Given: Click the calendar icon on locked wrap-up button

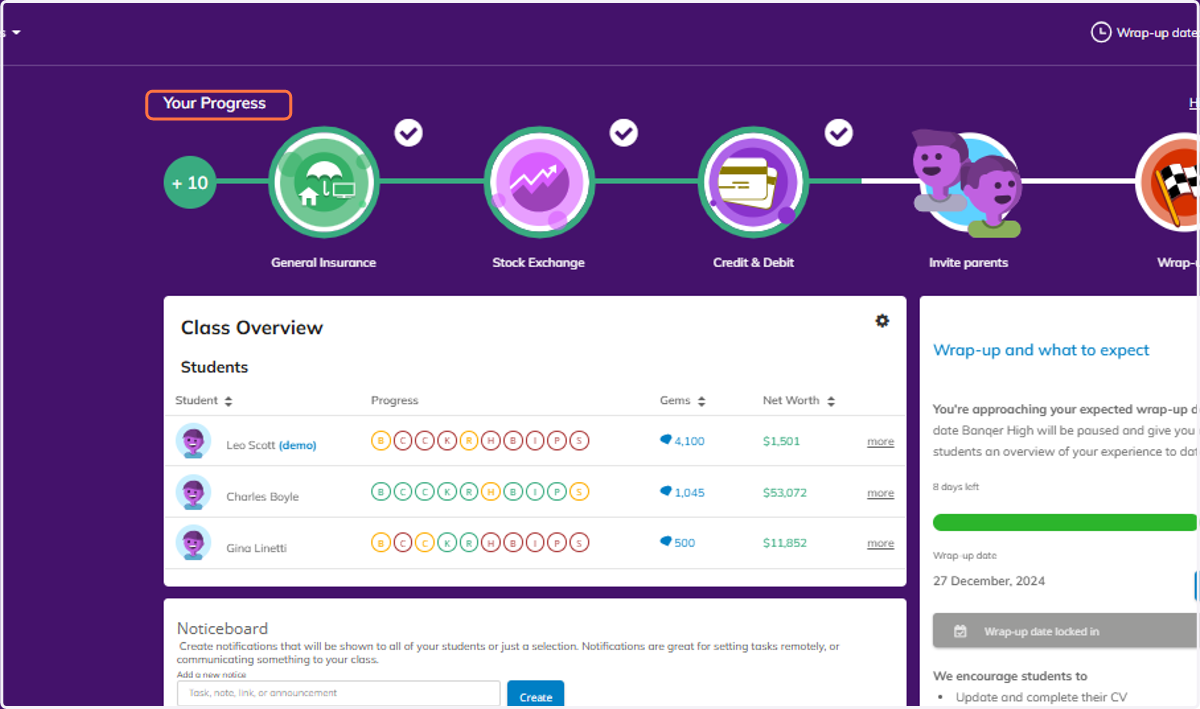Looking at the screenshot, I should click(x=960, y=632).
